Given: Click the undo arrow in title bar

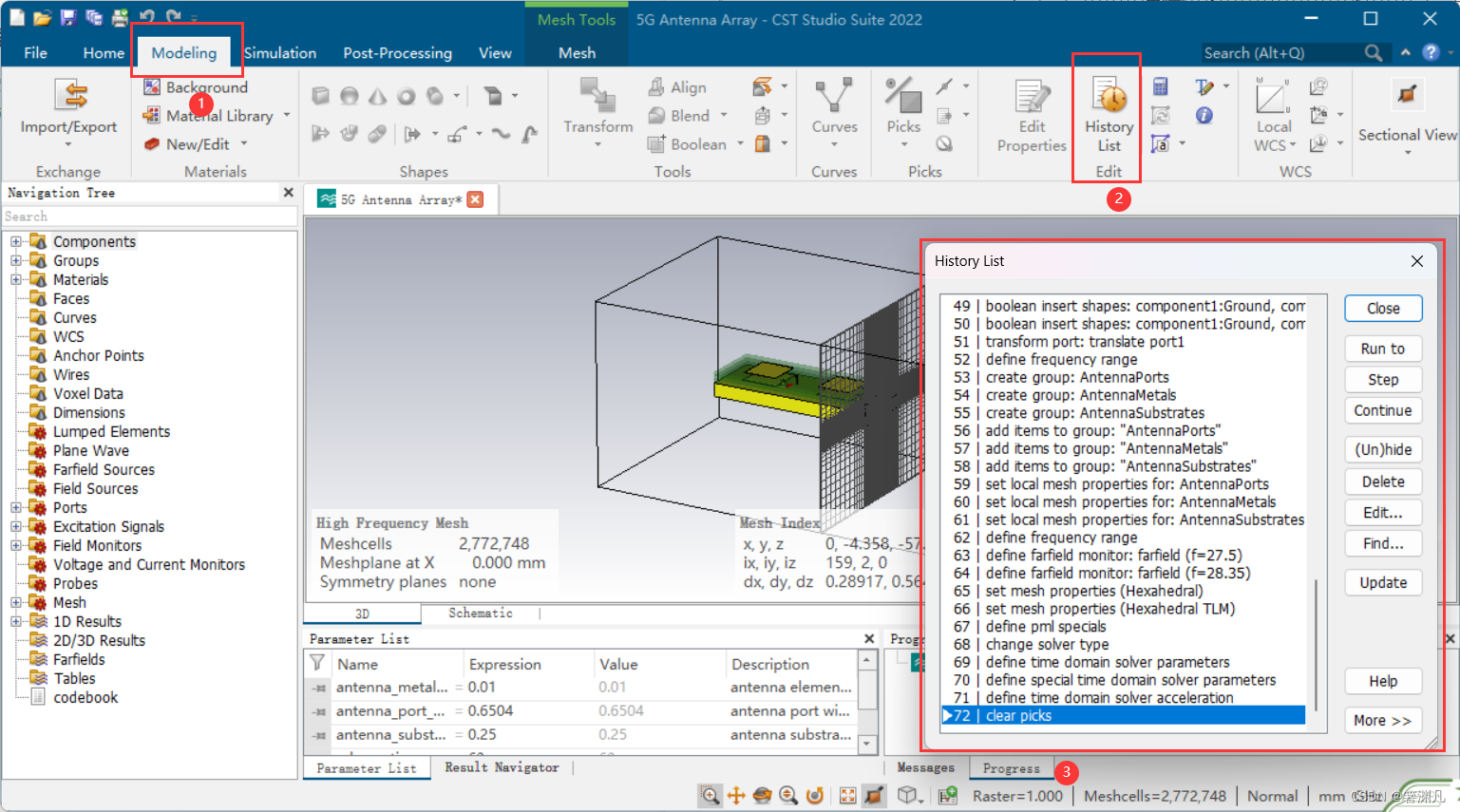Looking at the screenshot, I should click(x=146, y=17).
